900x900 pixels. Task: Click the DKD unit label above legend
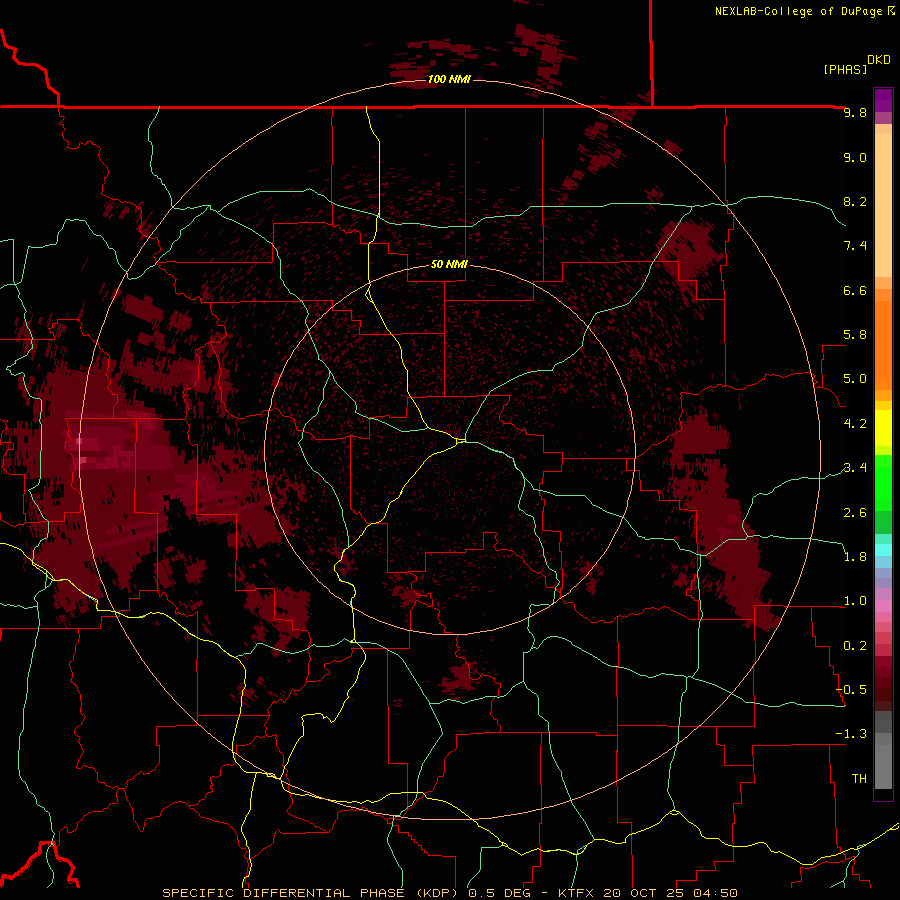(879, 60)
